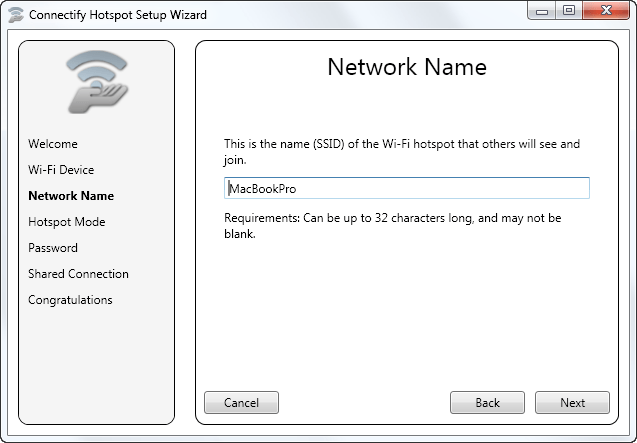
Task: Select the Congratulations step
Action: coord(70,300)
